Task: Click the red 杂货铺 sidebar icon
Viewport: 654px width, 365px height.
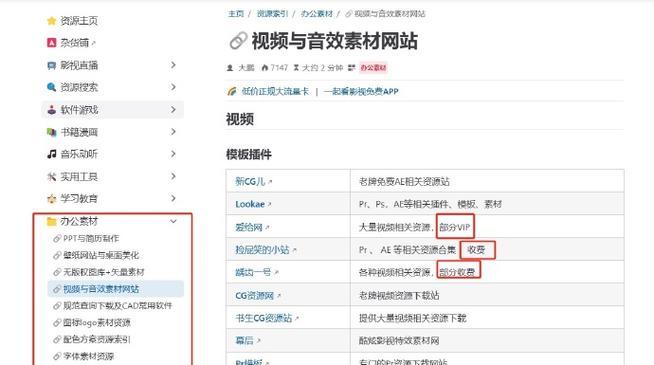Action: (51, 43)
